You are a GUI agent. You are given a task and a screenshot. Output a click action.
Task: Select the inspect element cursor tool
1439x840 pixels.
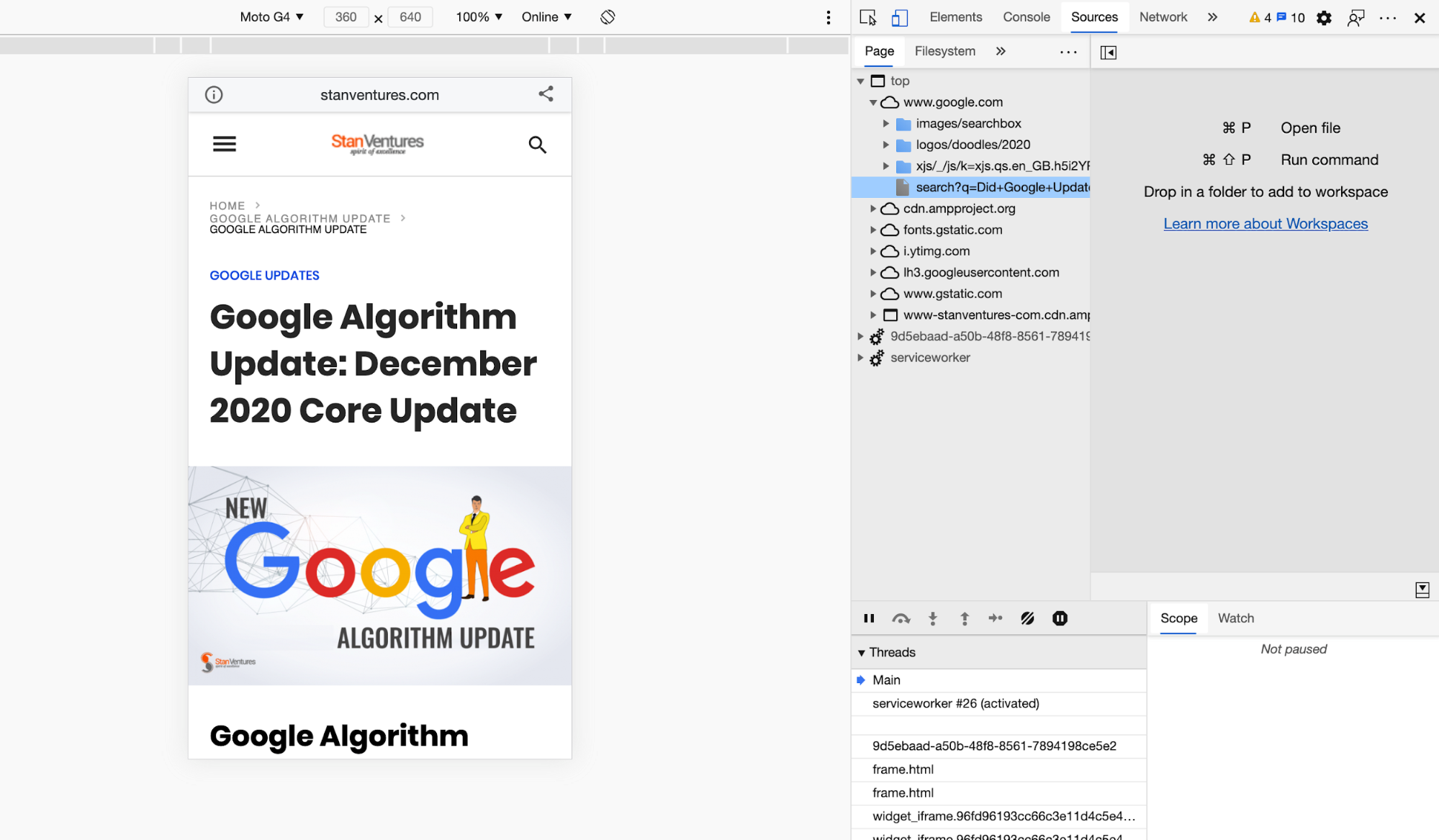tap(868, 17)
